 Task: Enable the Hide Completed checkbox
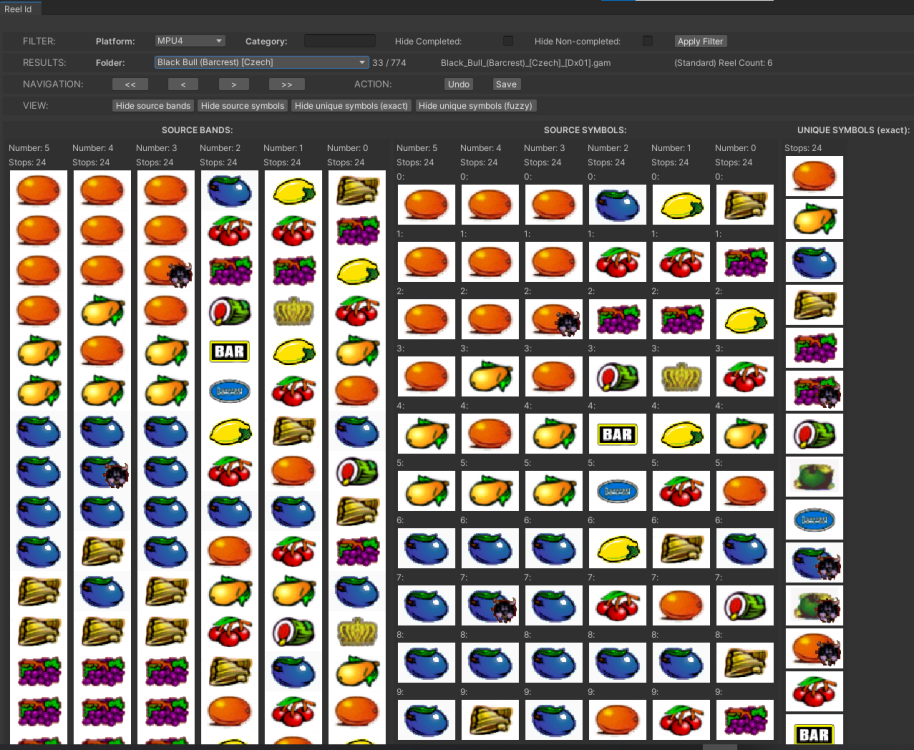(509, 41)
